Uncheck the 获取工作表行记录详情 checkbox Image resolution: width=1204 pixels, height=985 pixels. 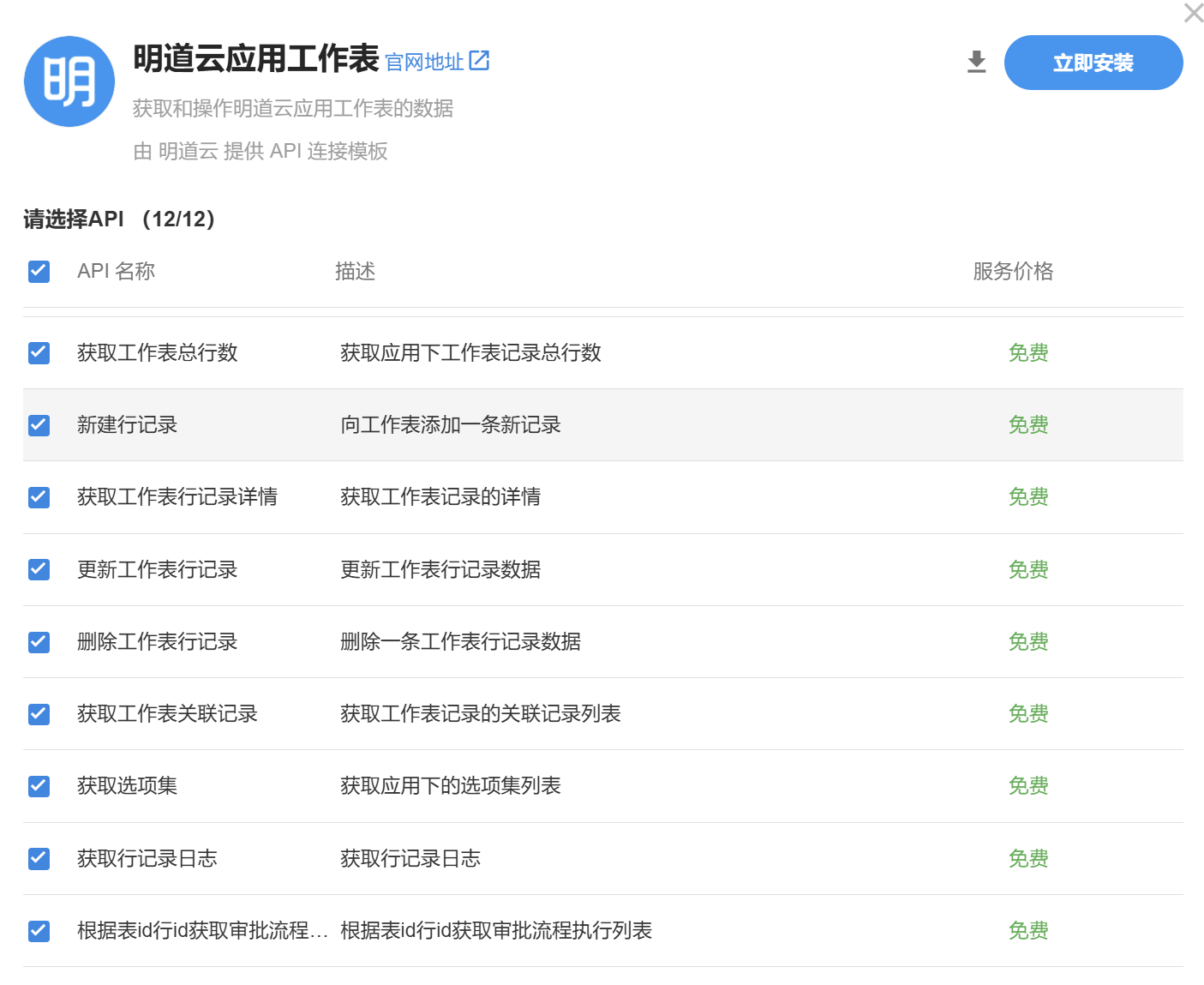pyautogui.click(x=39, y=496)
